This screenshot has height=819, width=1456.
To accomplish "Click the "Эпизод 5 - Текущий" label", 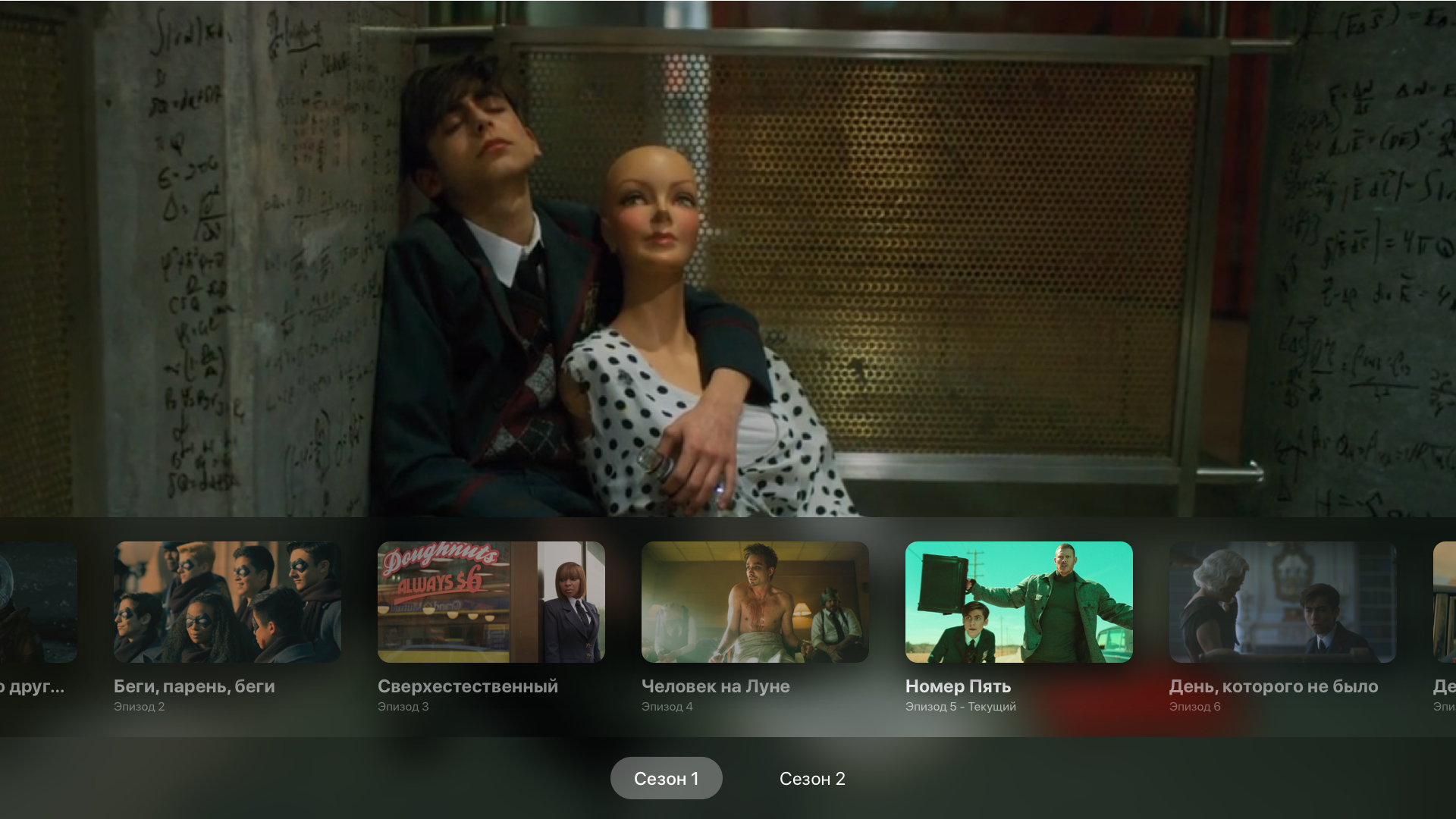I will [x=960, y=707].
